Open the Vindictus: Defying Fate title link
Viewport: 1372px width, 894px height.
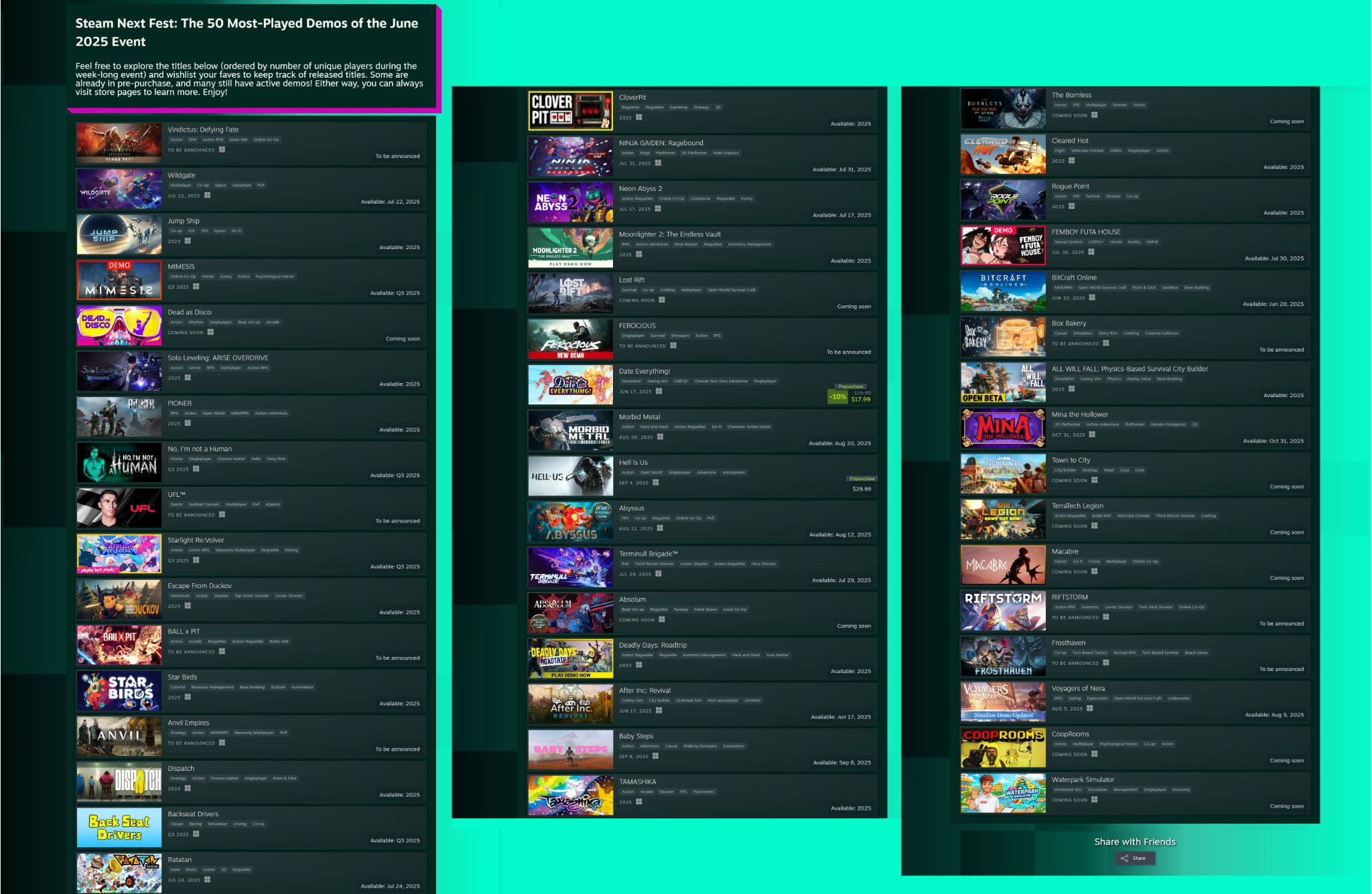pyautogui.click(x=203, y=130)
